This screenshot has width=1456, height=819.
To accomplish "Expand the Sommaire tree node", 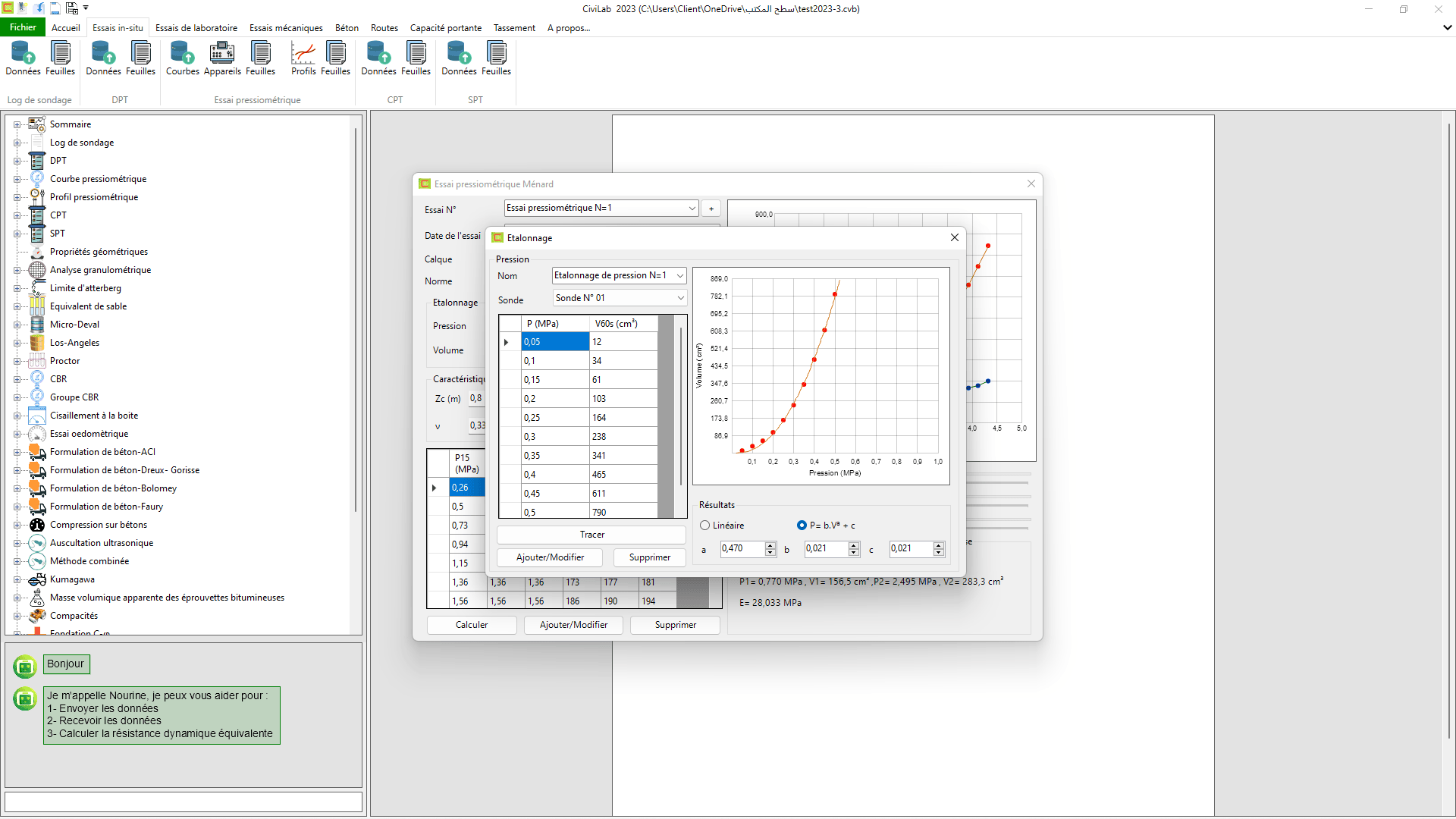I will pyautogui.click(x=17, y=124).
